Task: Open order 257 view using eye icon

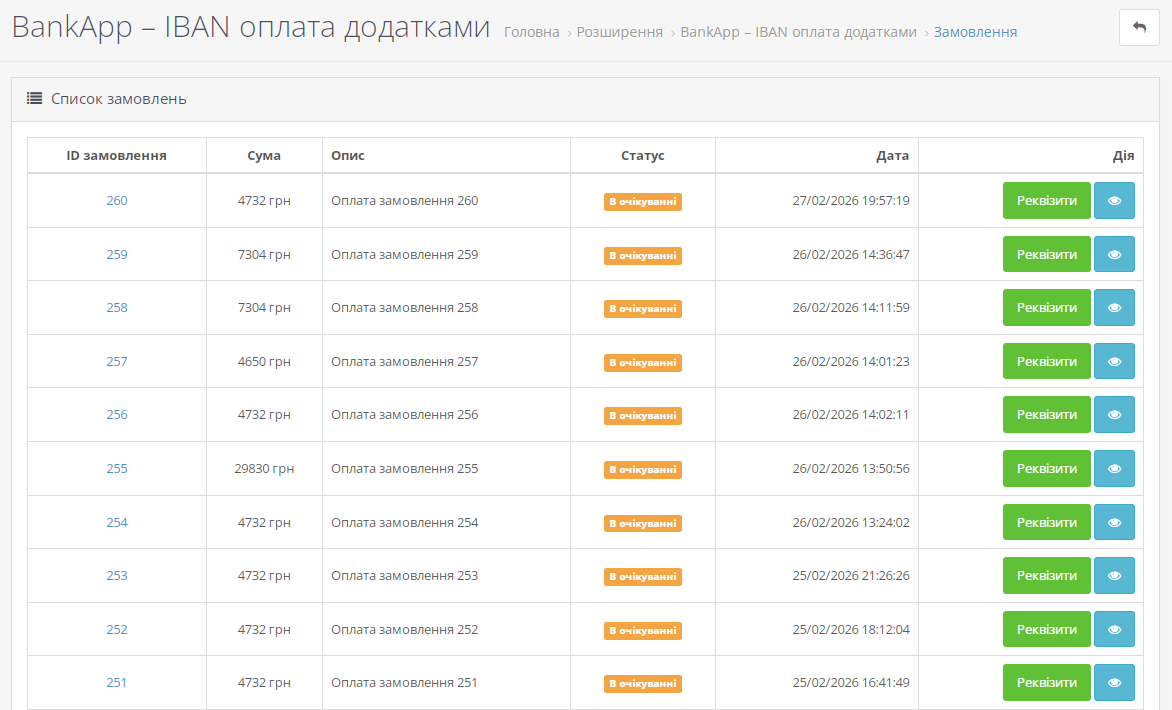Action: click(x=1114, y=361)
